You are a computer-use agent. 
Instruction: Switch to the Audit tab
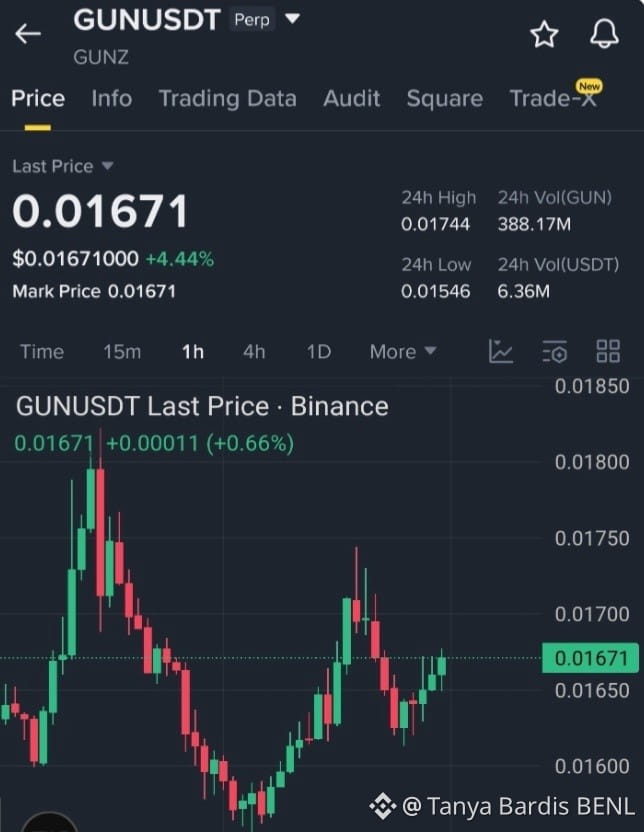tap(352, 99)
